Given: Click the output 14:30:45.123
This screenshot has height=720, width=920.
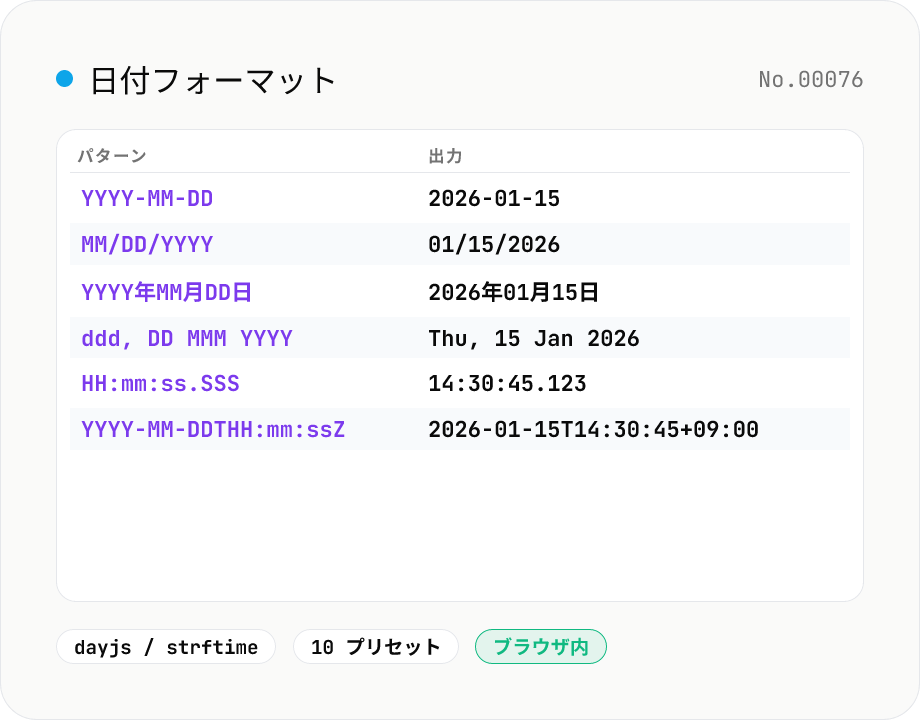Looking at the screenshot, I should (x=508, y=383).
